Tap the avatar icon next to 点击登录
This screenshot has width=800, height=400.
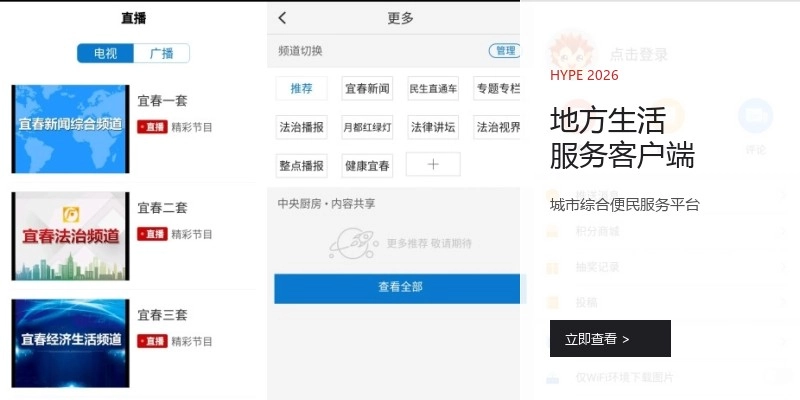[x=571, y=52]
